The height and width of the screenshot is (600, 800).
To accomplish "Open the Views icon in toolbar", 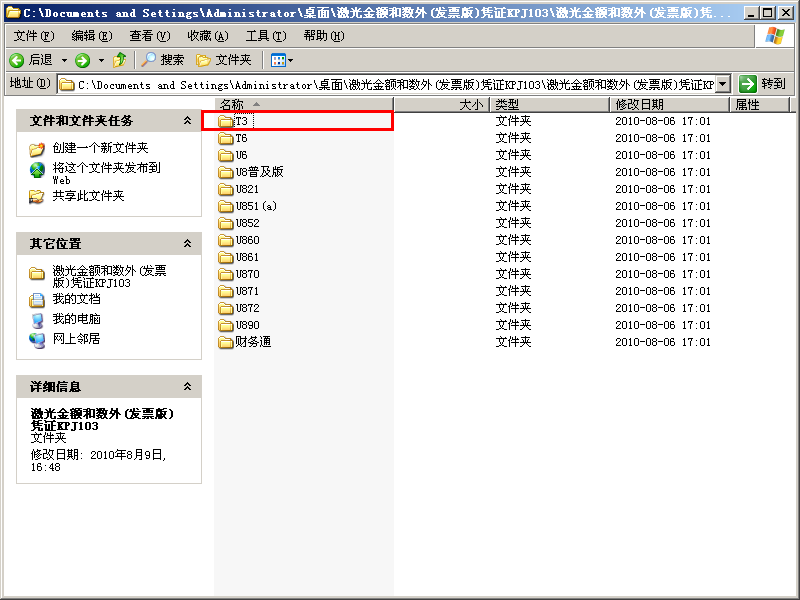I will coord(279,60).
